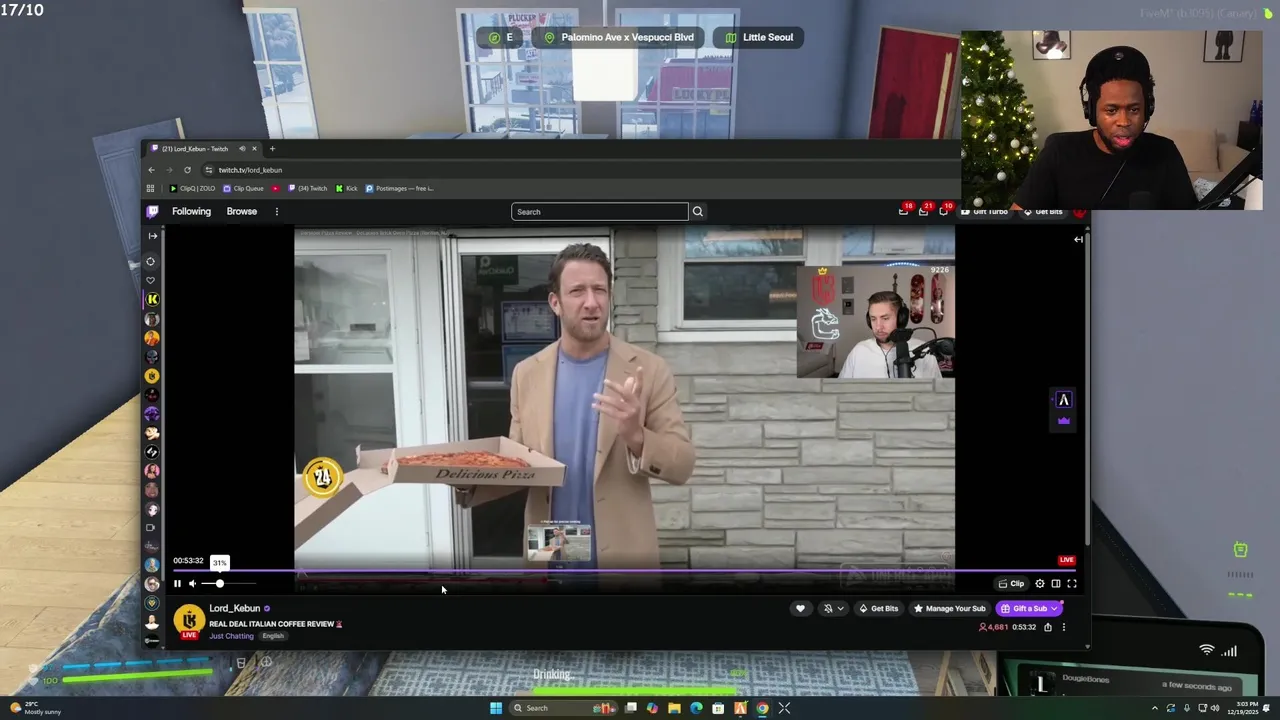Open Google Chrome from the taskbar

coord(762,708)
